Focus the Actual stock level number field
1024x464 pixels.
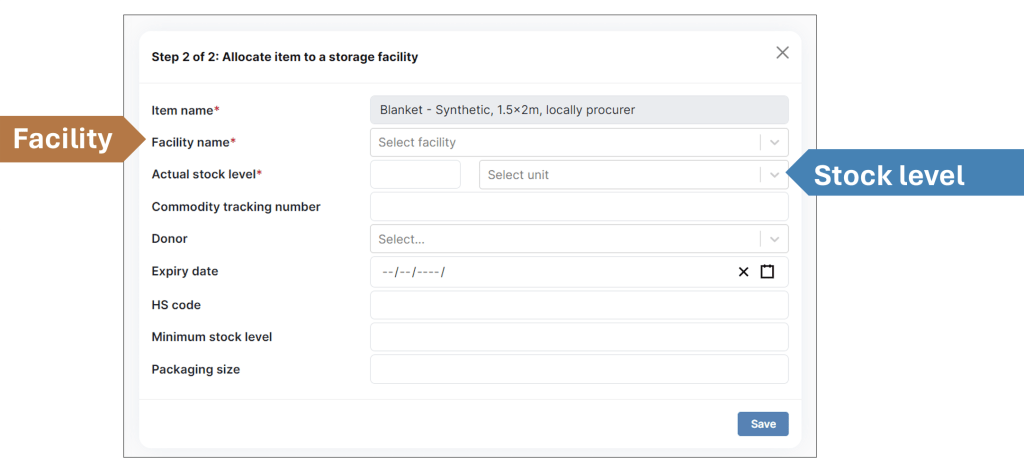click(x=415, y=175)
